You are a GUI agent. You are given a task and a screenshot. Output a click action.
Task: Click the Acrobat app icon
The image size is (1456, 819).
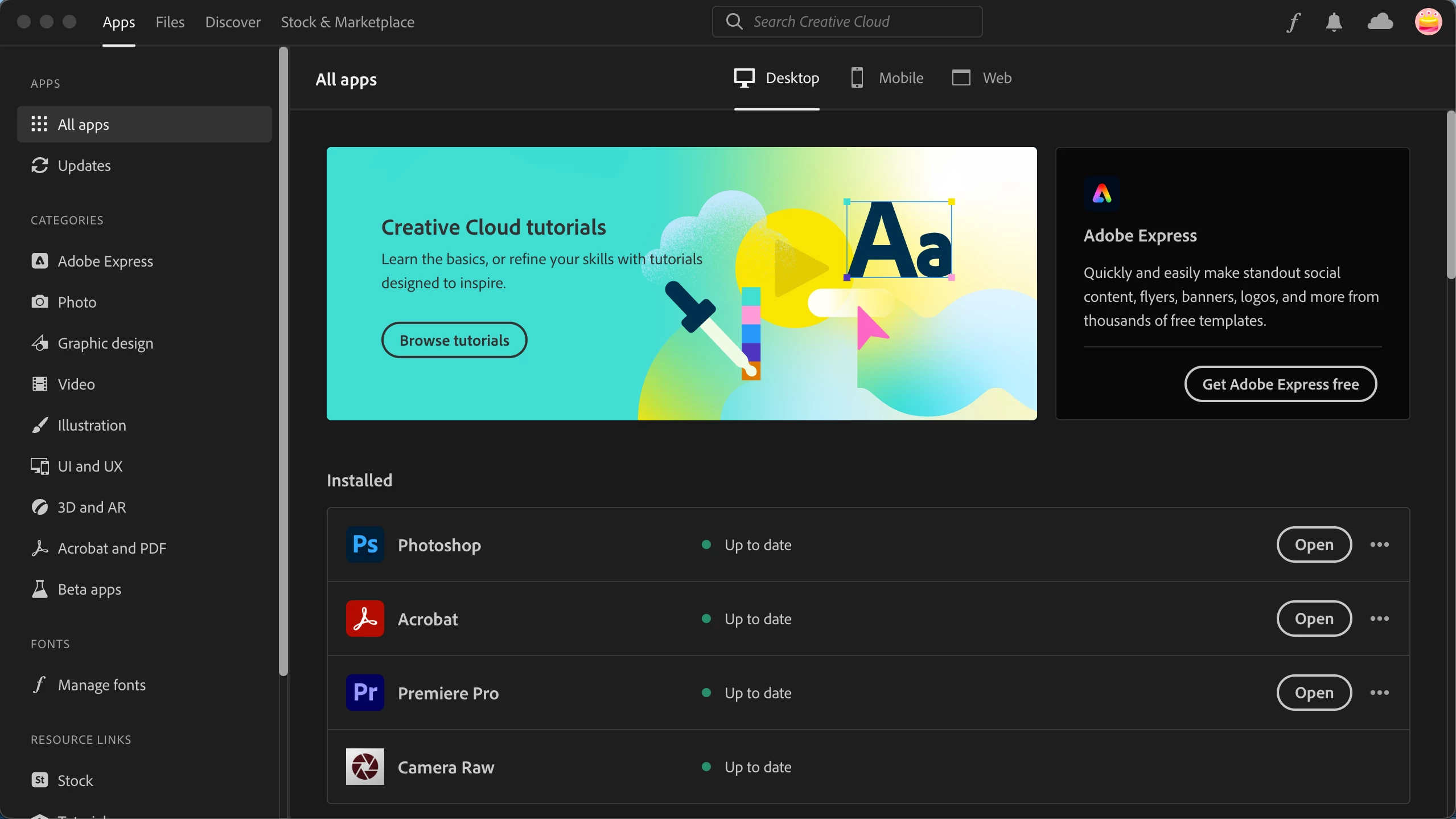point(365,619)
